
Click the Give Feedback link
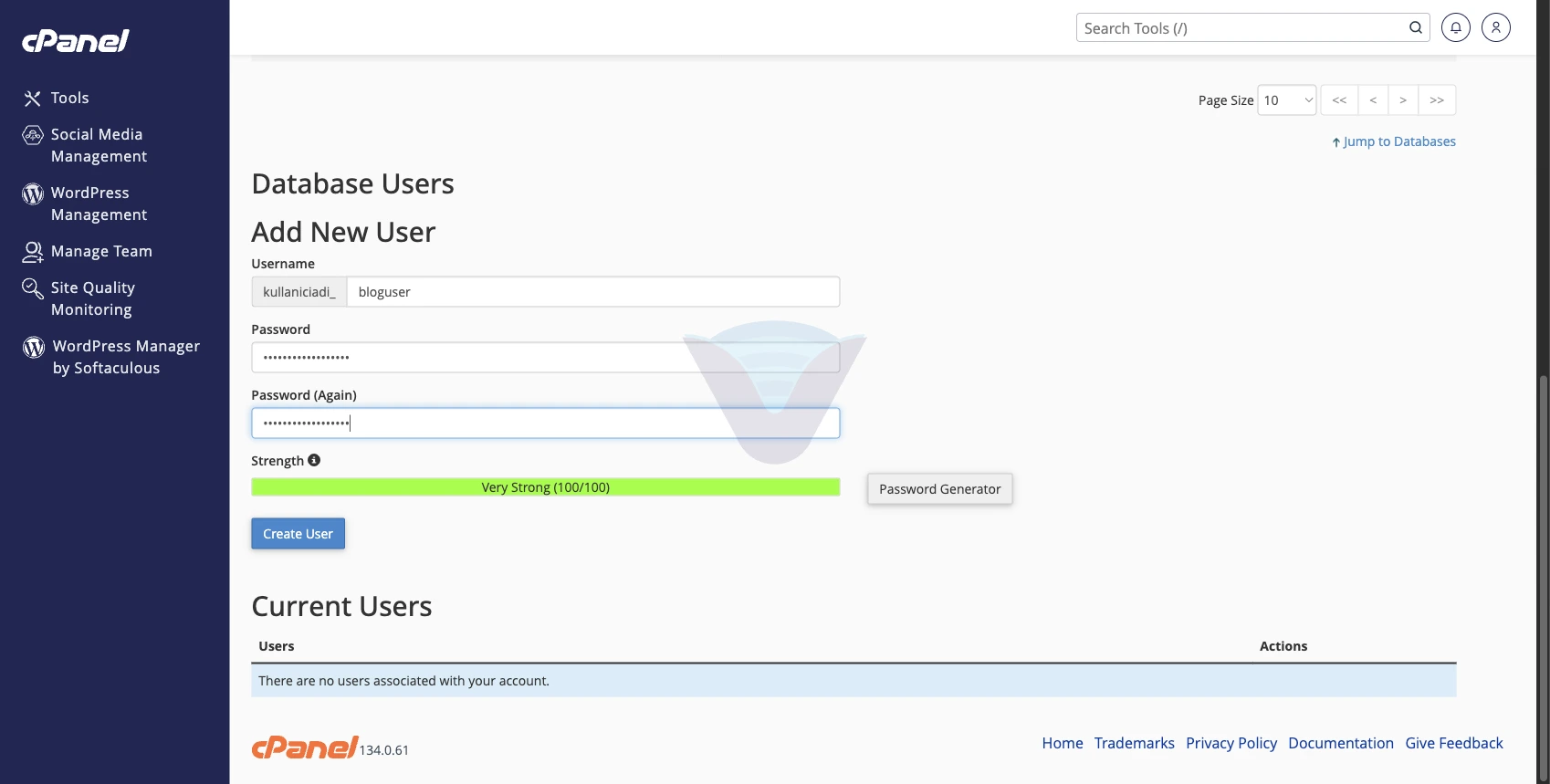tap(1454, 743)
